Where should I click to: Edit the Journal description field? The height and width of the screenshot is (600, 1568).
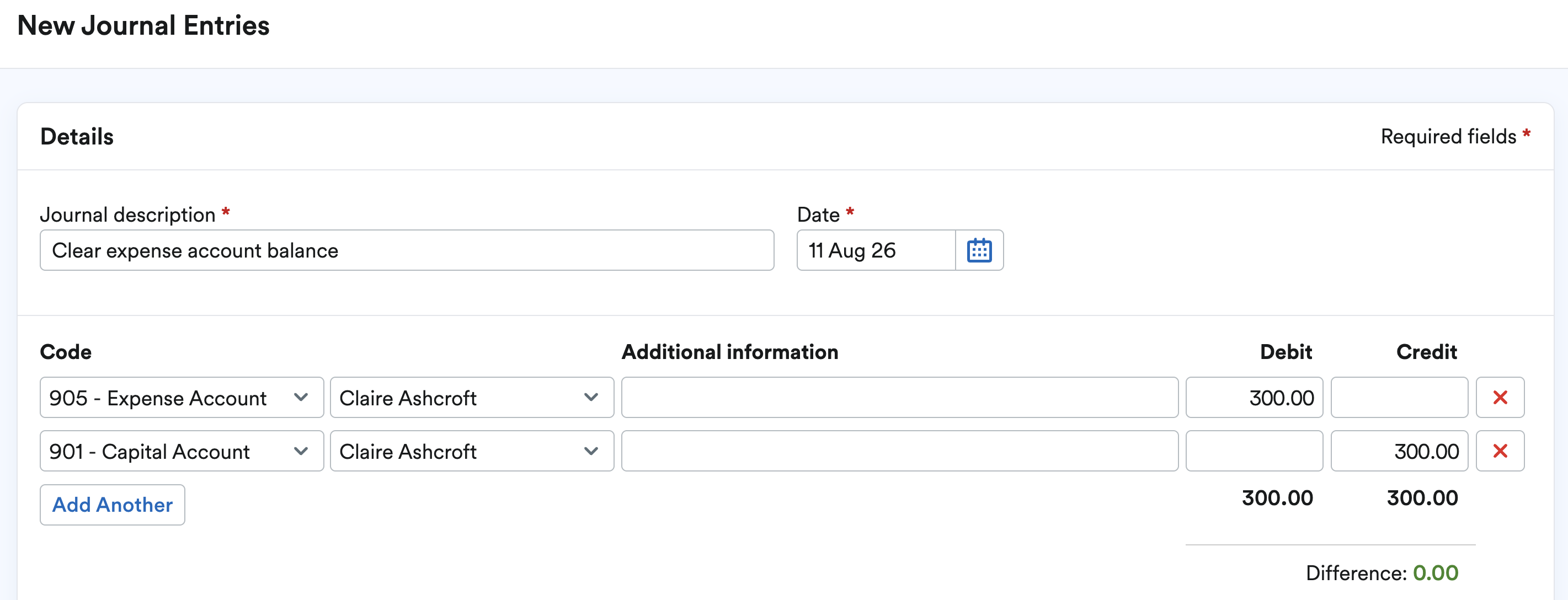tap(407, 250)
